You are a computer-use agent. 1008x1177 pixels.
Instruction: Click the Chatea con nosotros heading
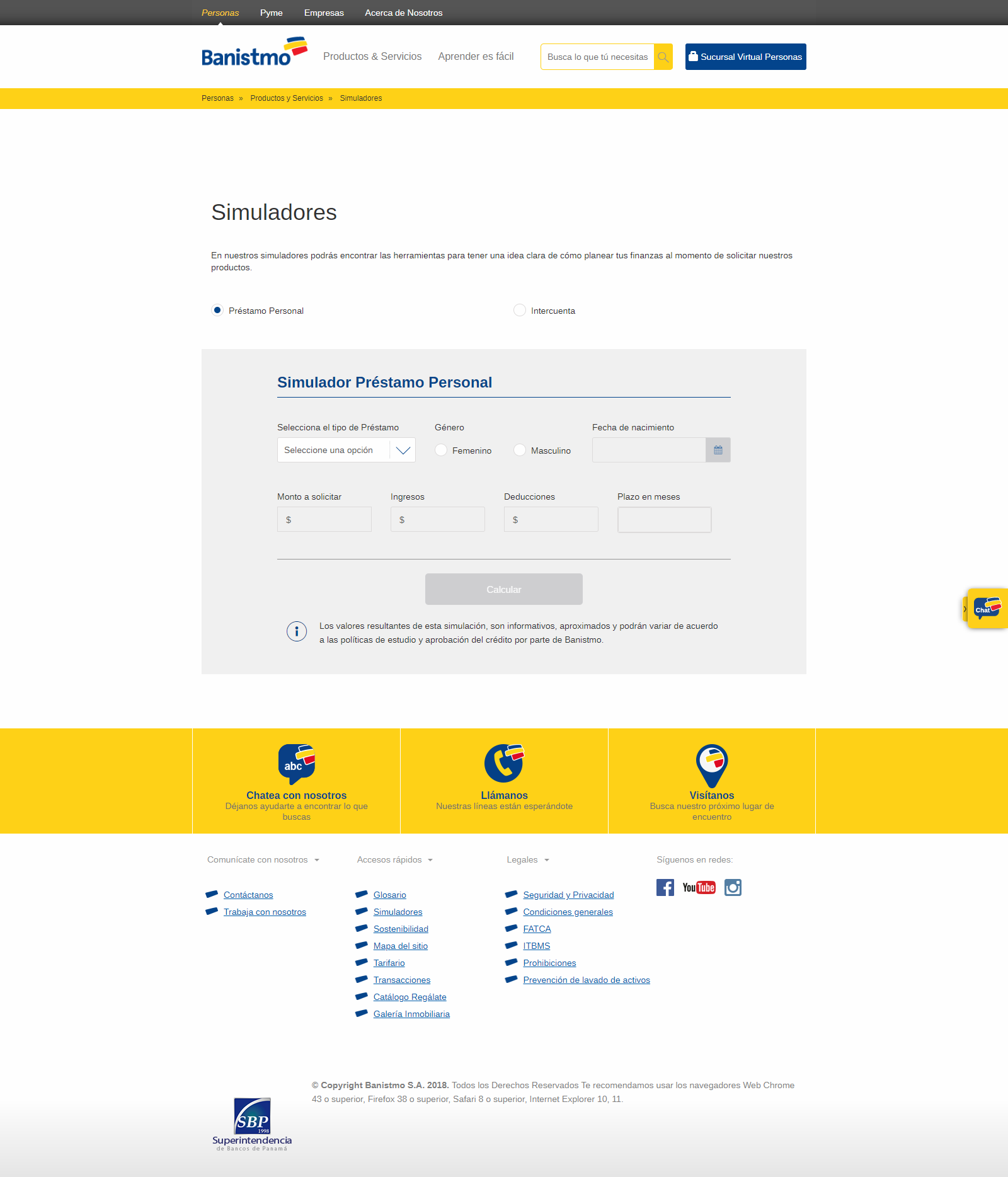click(297, 795)
